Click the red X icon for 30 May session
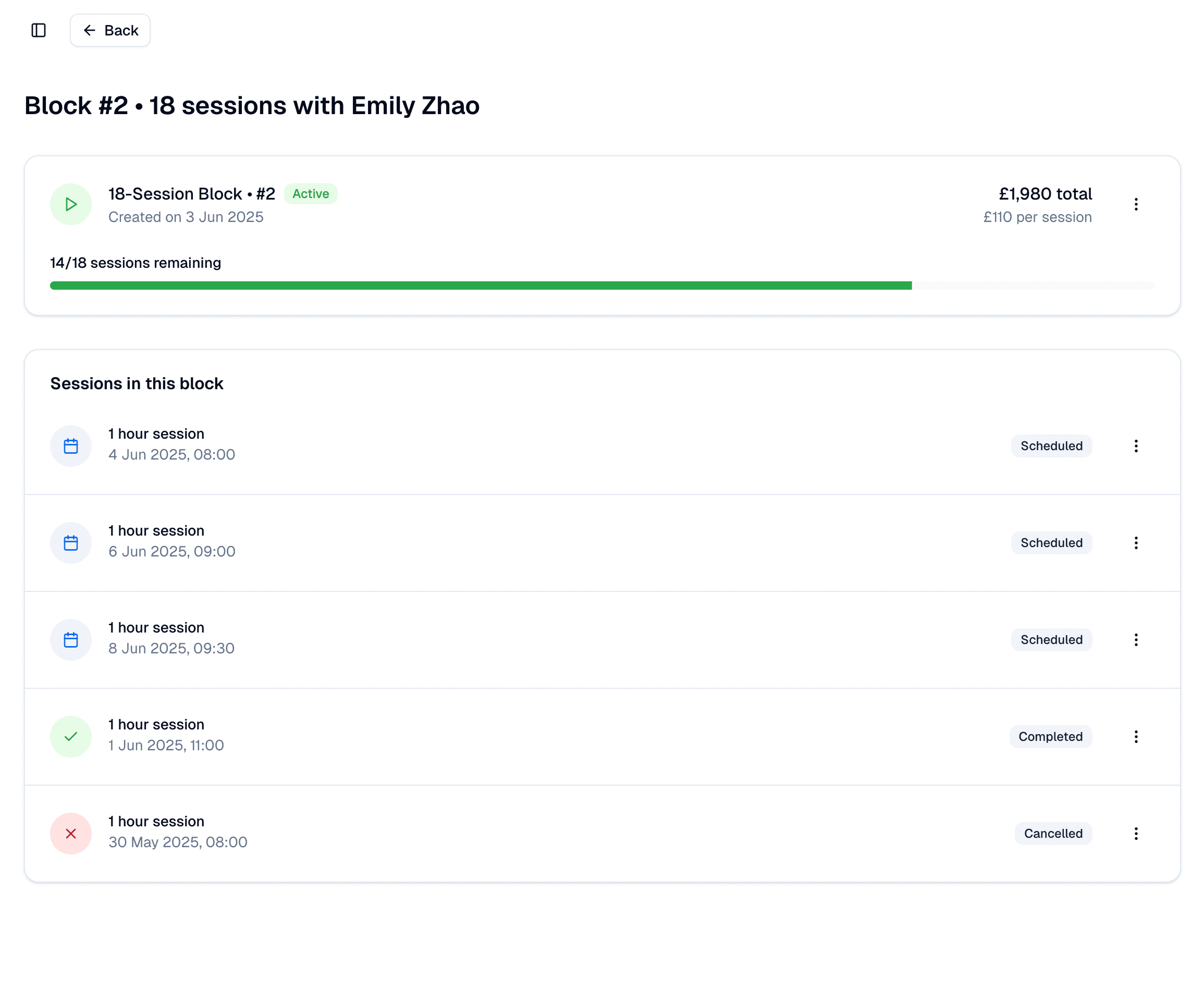Viewport: 1204px width, 992px height. tap(71, 834)
